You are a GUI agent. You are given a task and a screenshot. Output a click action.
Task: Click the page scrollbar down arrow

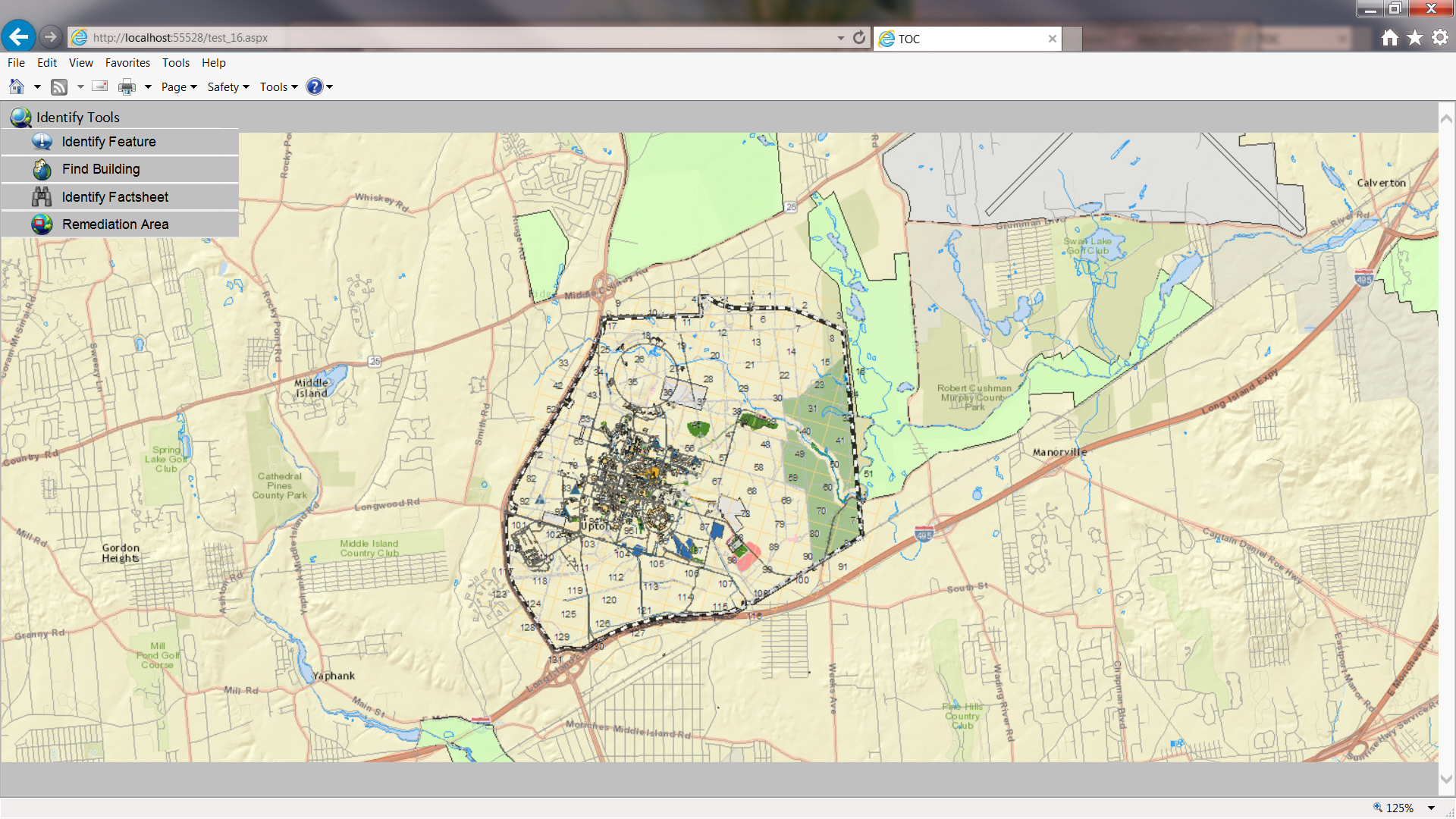pyautogui.click(x=1446, y=779)
